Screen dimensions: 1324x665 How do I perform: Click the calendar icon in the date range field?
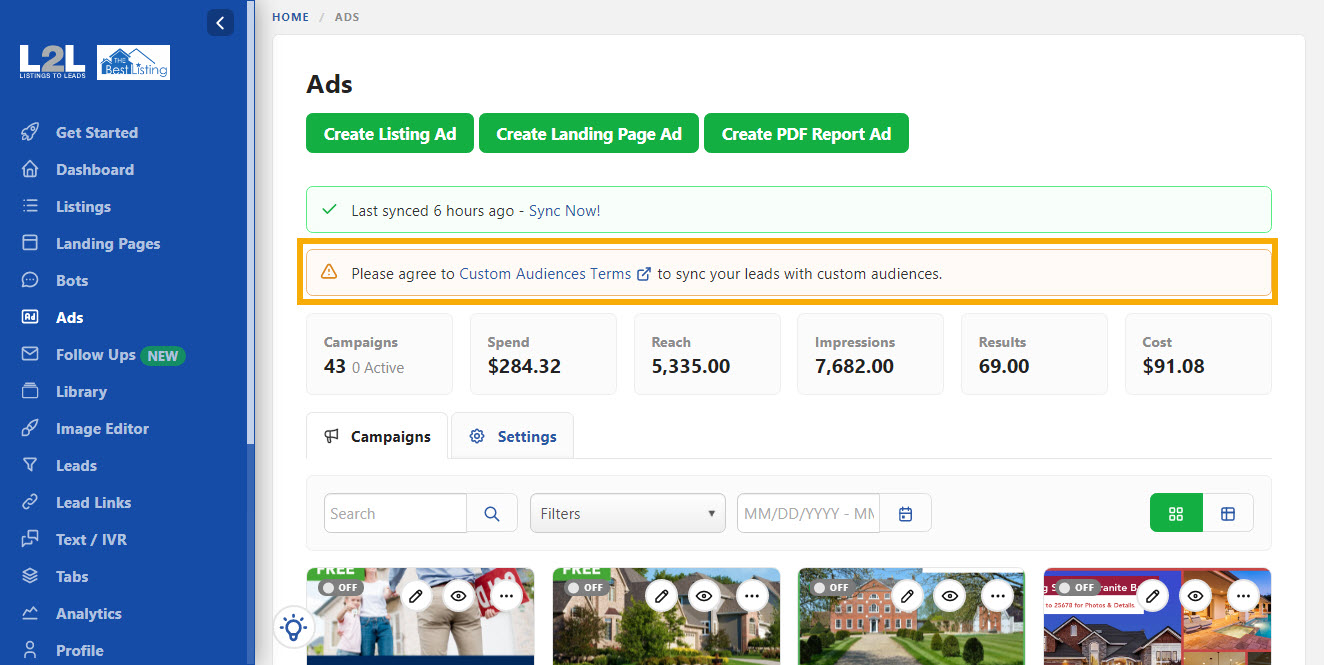905,512
